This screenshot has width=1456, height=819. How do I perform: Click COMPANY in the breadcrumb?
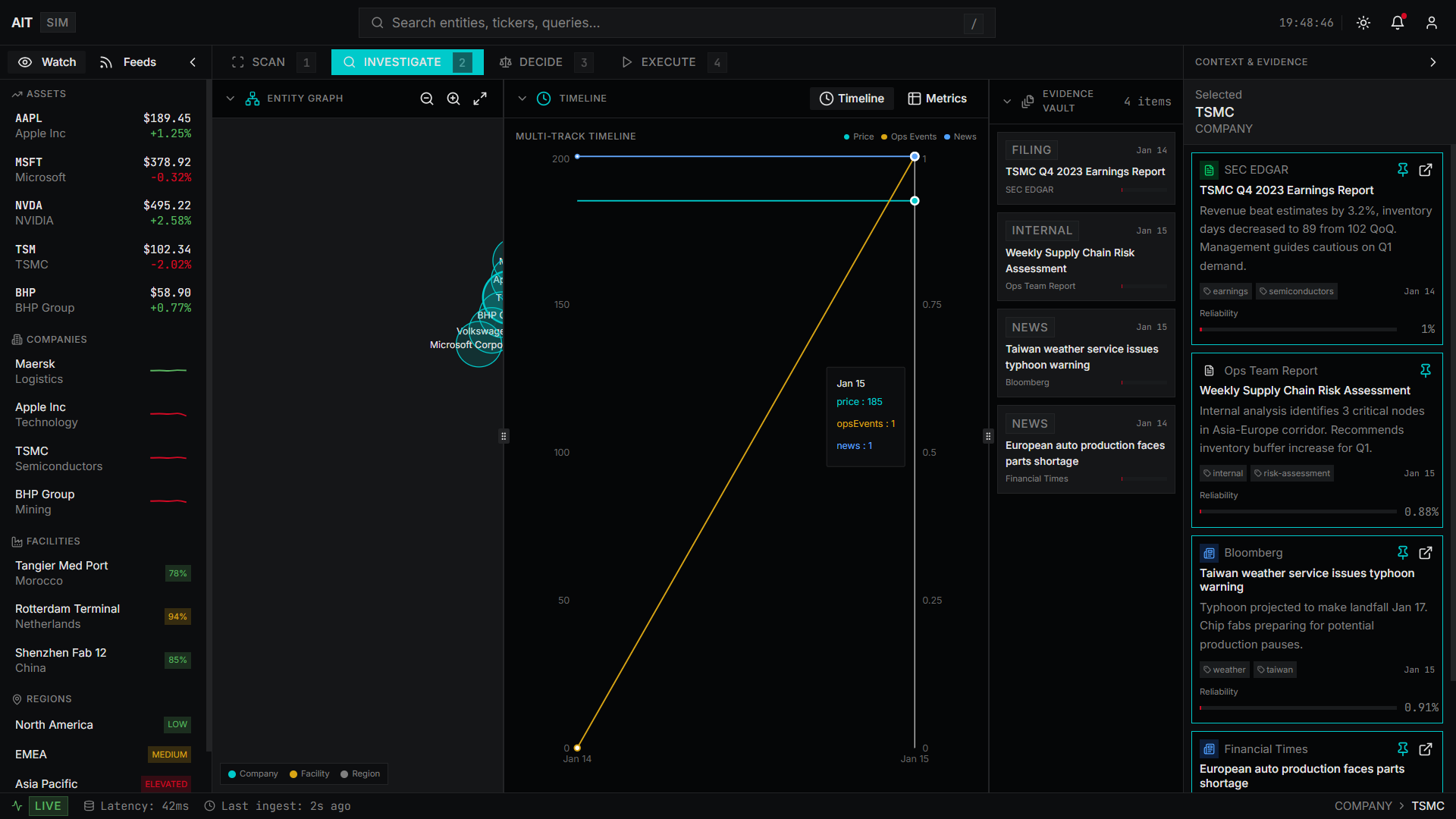[x=1363, y=806]
